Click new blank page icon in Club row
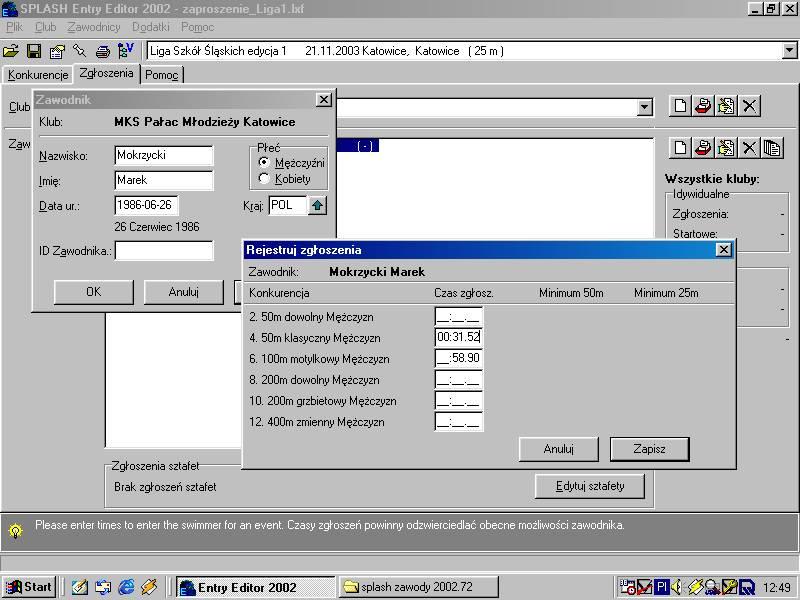 click(x=680, y=106)
